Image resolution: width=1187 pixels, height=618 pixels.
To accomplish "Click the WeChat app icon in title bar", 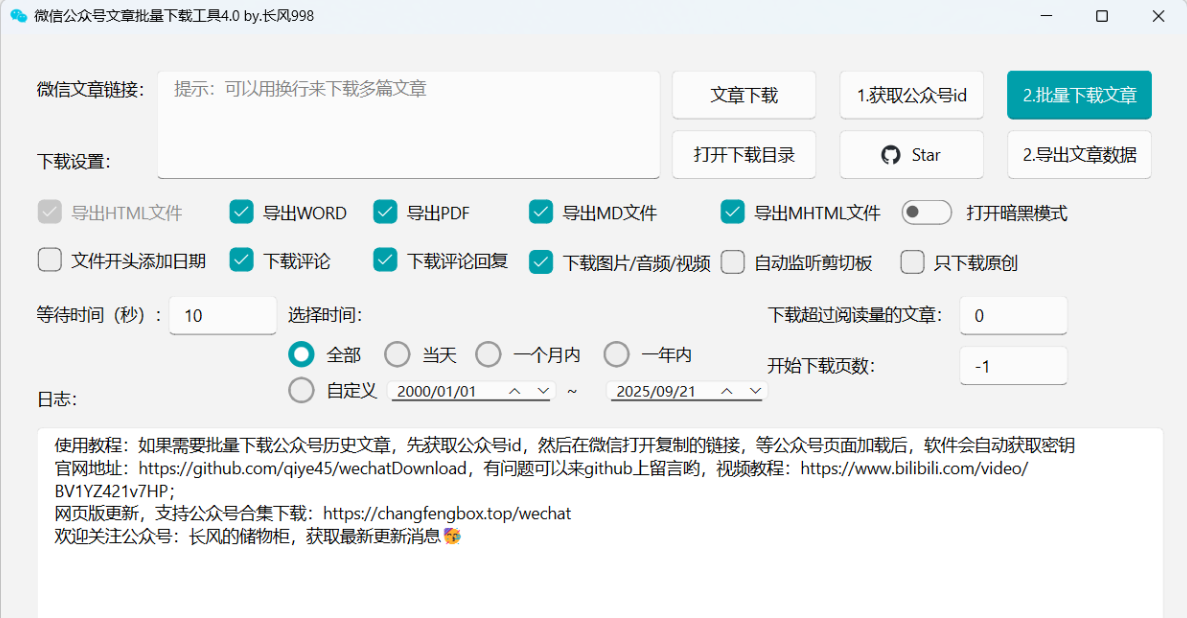I will click(18, 16).
